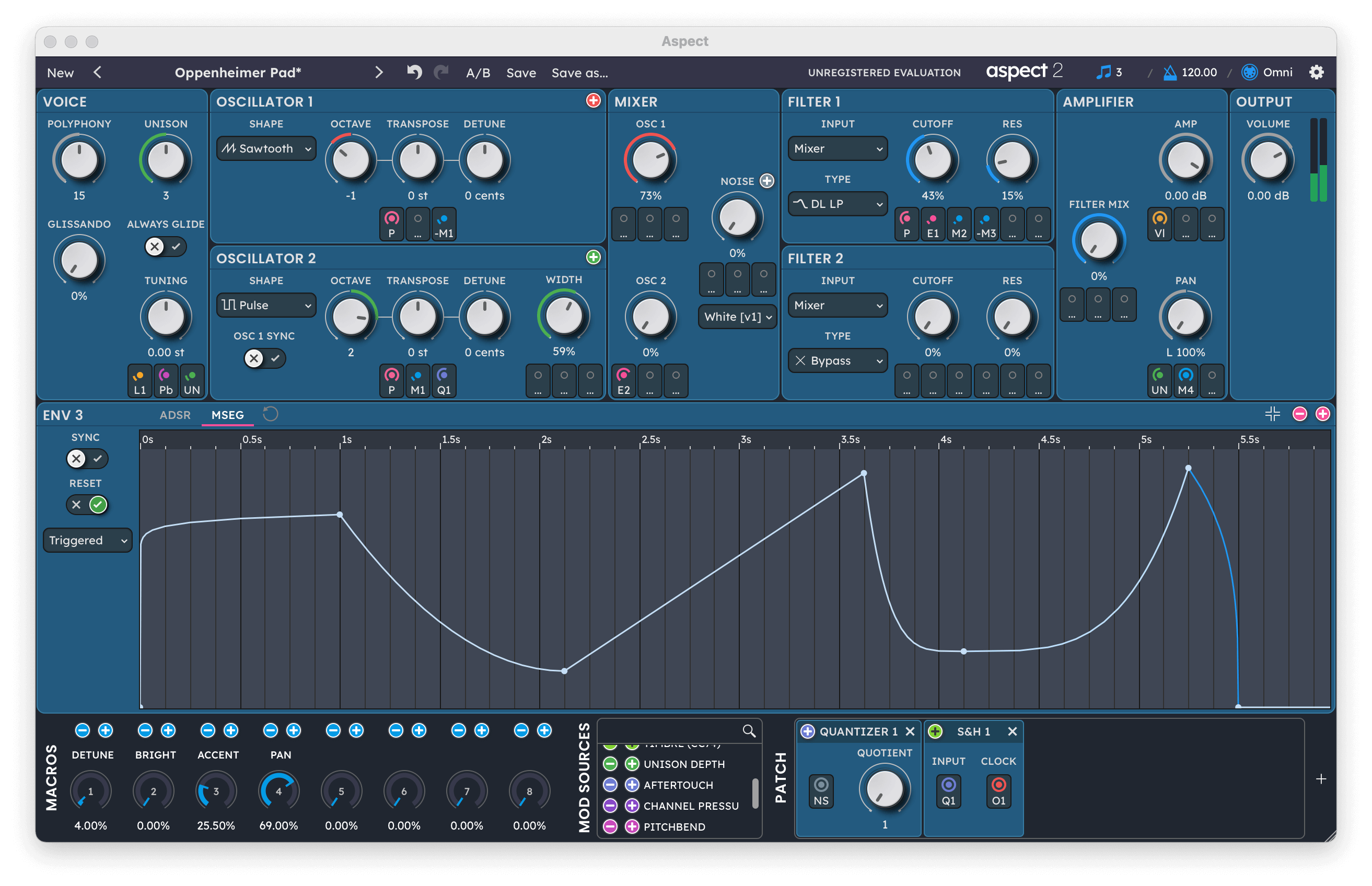The image size is (1372, 886).
Task: Click the NS input jack on Quantizer 1
Action: pyautogui.click(x=821, y=791)
